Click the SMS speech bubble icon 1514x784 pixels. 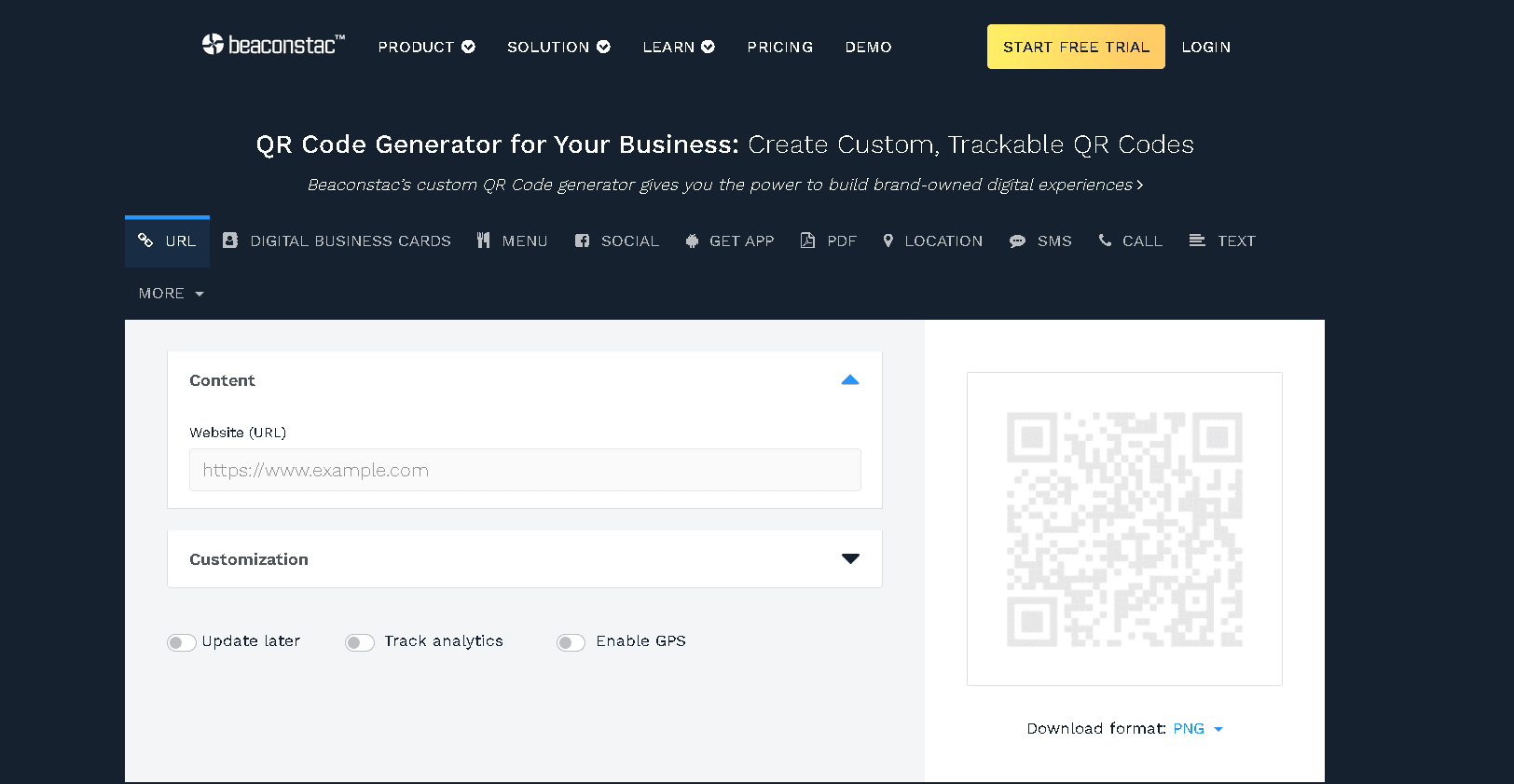tap(1017, 241)
